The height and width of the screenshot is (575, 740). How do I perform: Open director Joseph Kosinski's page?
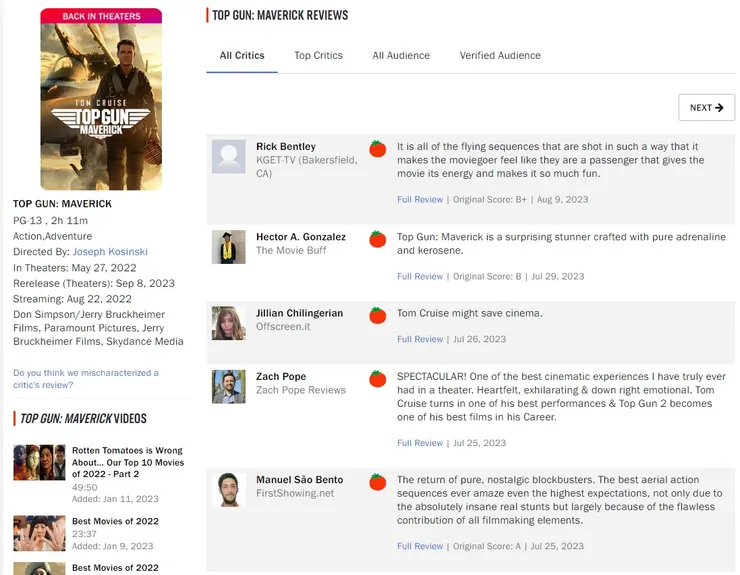110,252
